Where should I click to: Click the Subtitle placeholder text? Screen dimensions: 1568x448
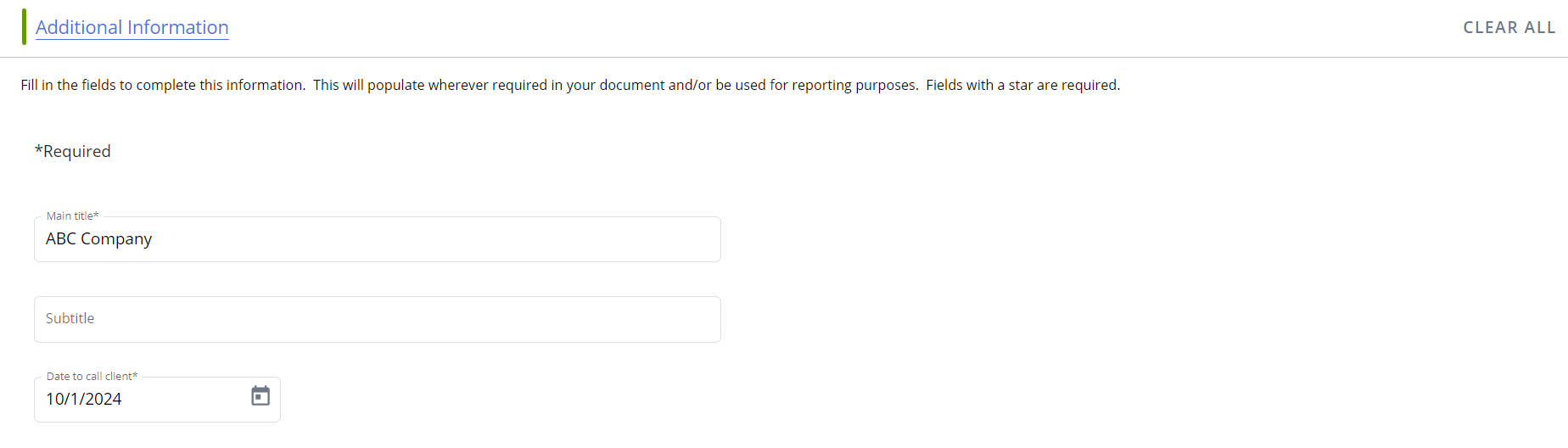(x=70, y=318)
